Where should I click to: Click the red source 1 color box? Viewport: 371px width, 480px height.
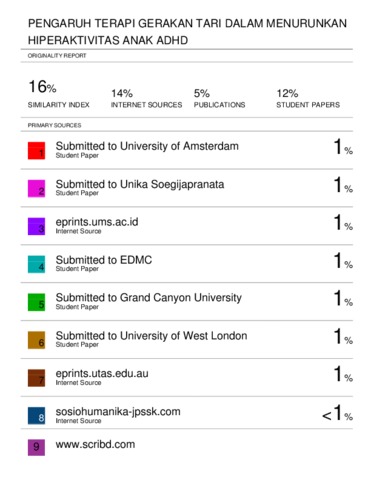click(36, 151)
